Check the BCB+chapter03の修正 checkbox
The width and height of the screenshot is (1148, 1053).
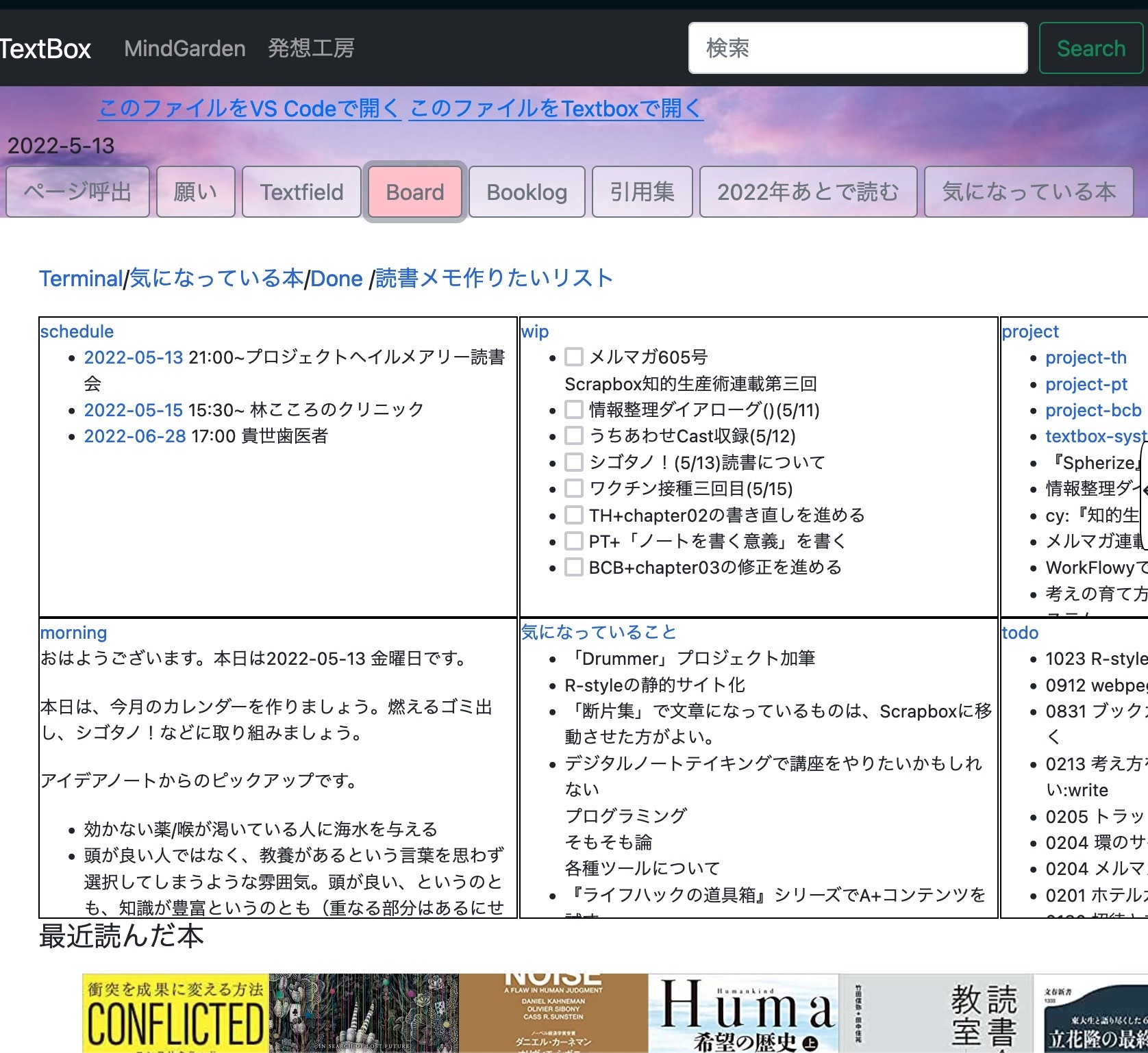pyautogui.click(x=573, y=567)
